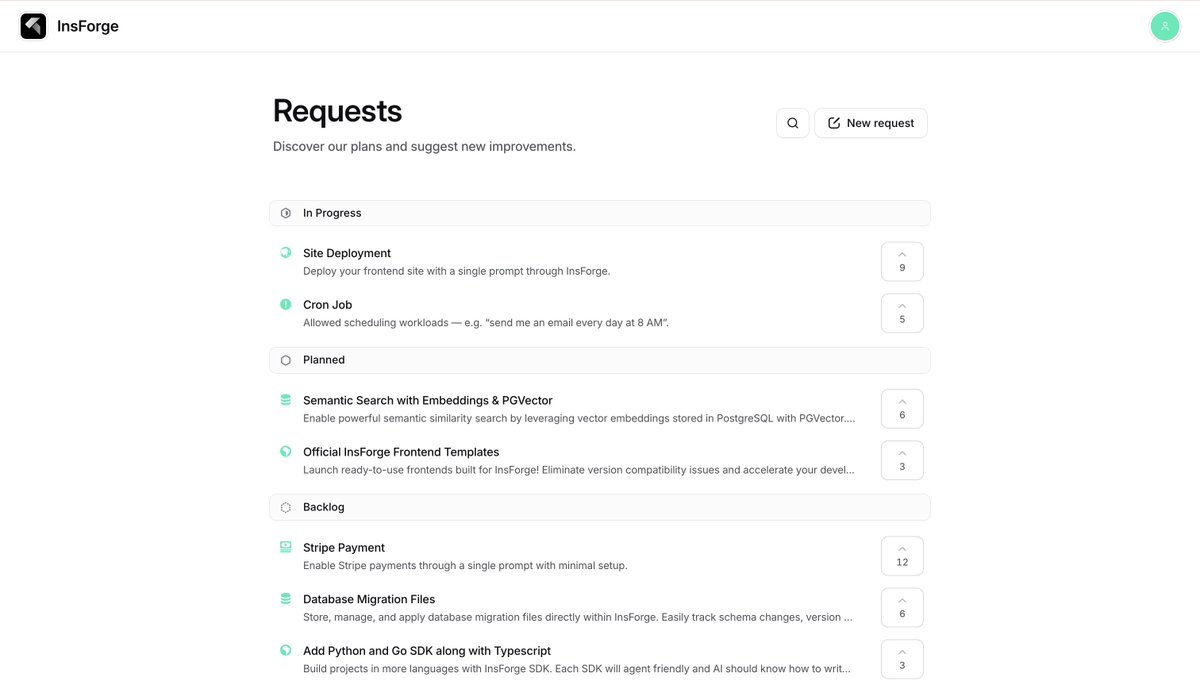
Task: Collapse the Planned section header
Action: coord(600,360)
